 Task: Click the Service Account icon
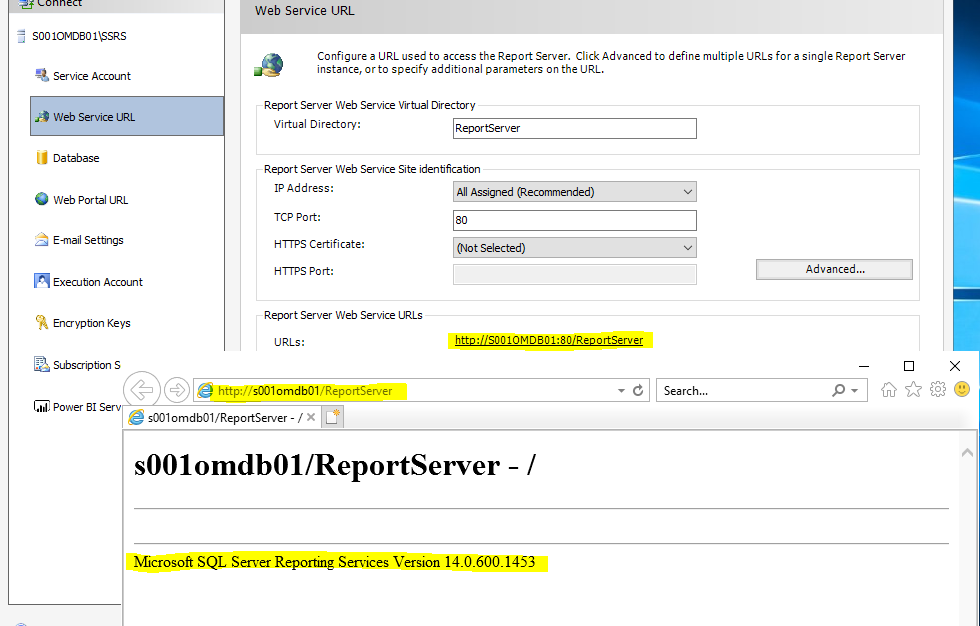click(x=42, y=75)
